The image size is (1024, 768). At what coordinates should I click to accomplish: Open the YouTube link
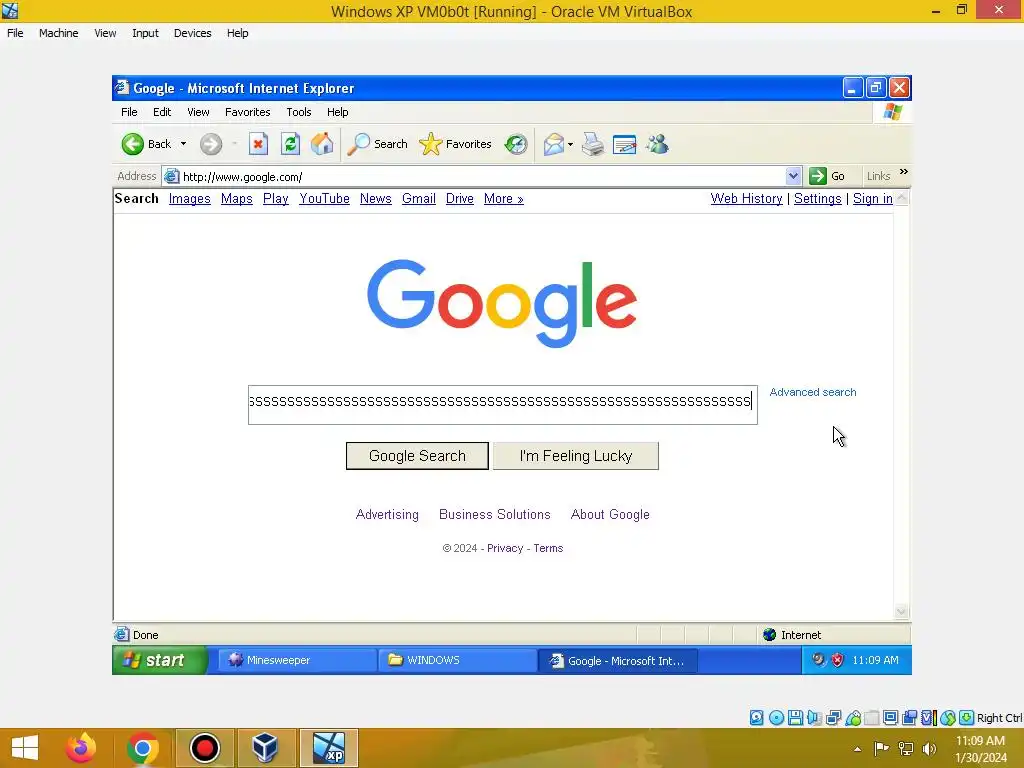325,199
